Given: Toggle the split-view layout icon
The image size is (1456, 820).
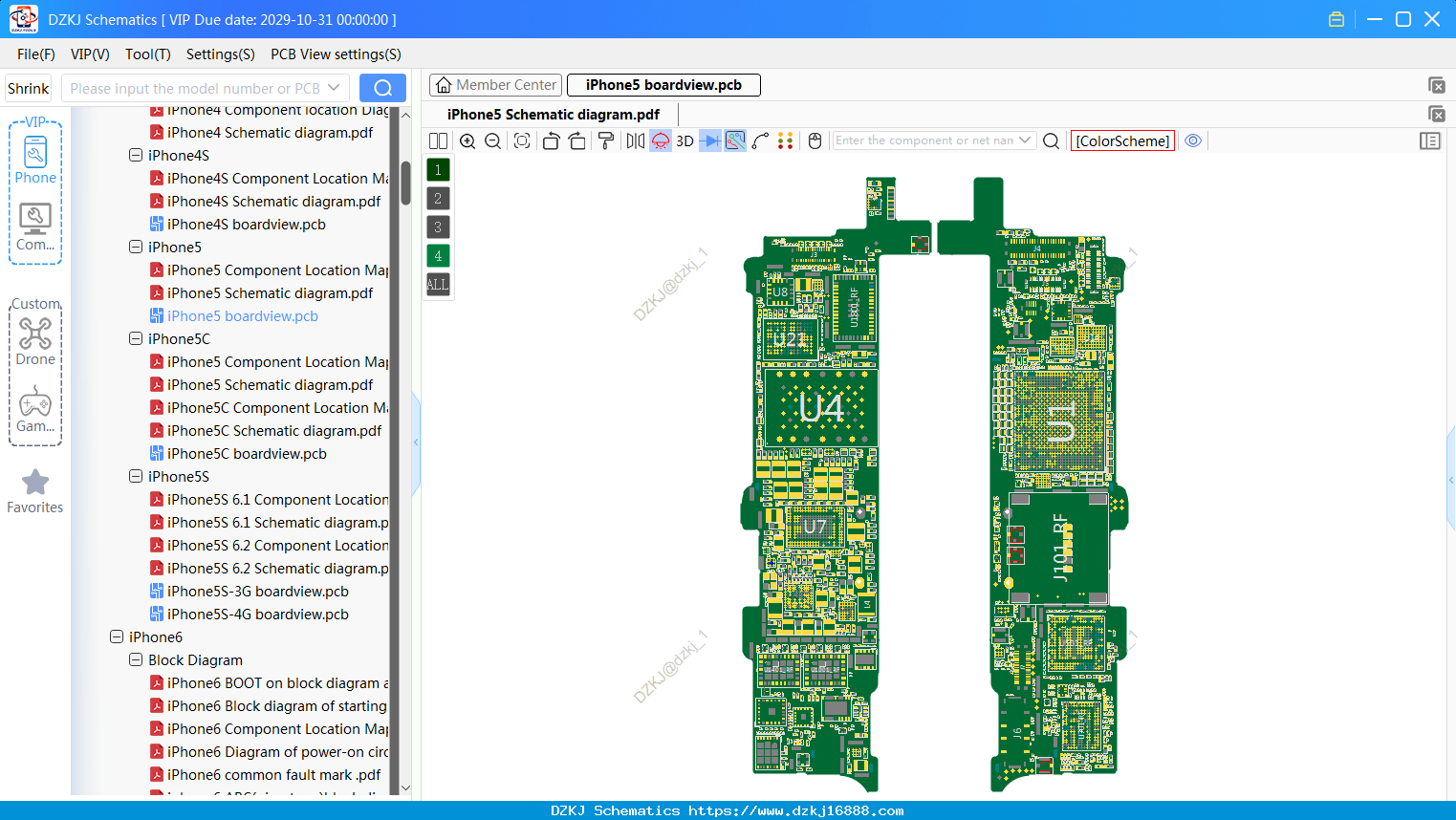Looking at the screenshot, I should click(438, 140).
